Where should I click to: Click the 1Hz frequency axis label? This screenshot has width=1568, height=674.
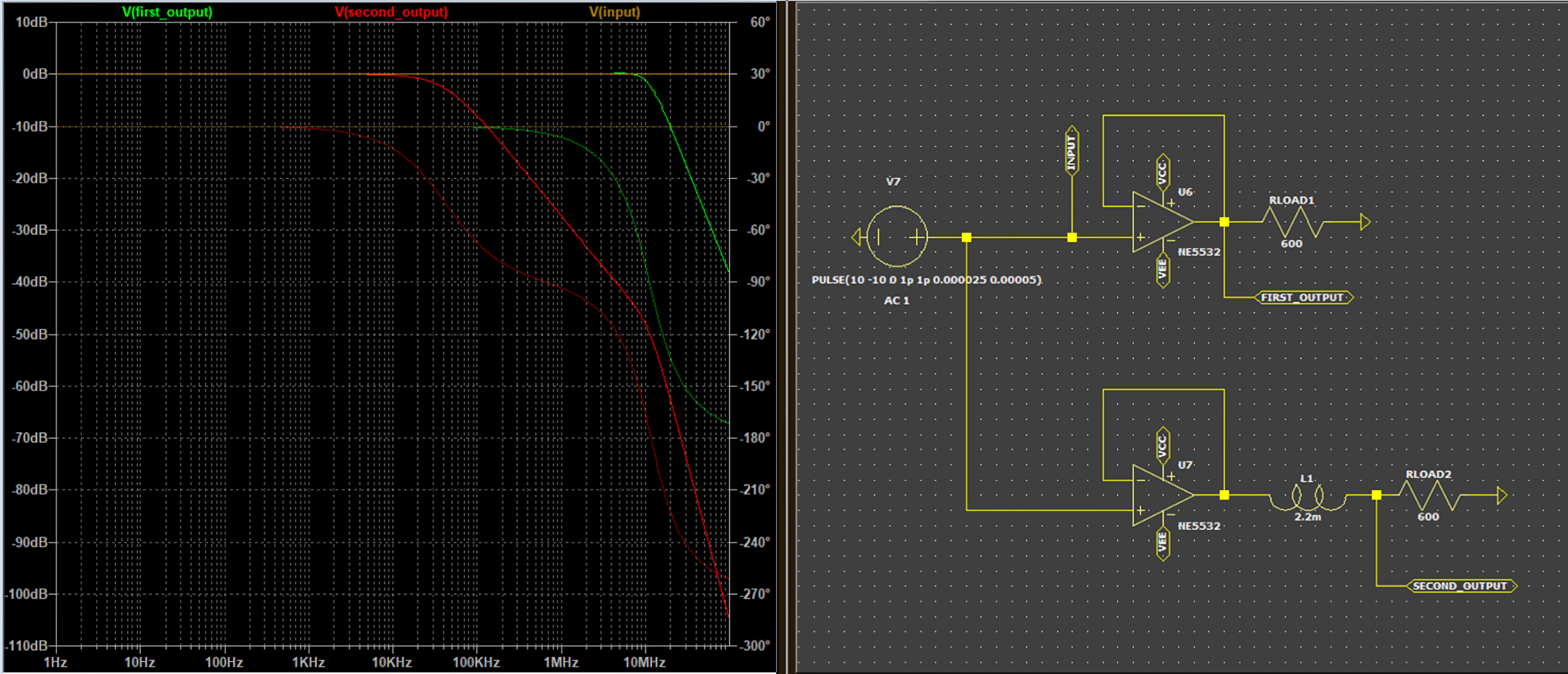pyautogui.click(x=55, y=662)
